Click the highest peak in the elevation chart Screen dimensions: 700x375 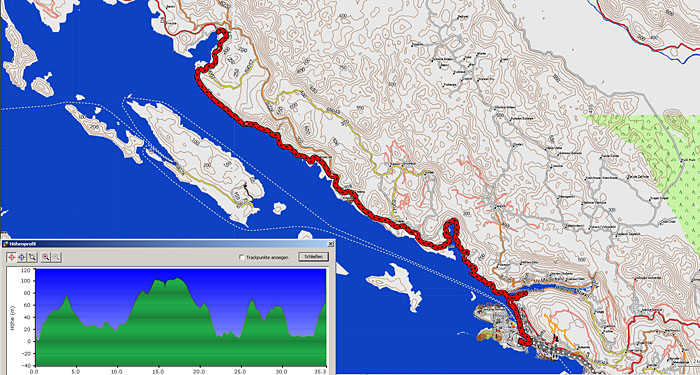click(x=178, y=279)
